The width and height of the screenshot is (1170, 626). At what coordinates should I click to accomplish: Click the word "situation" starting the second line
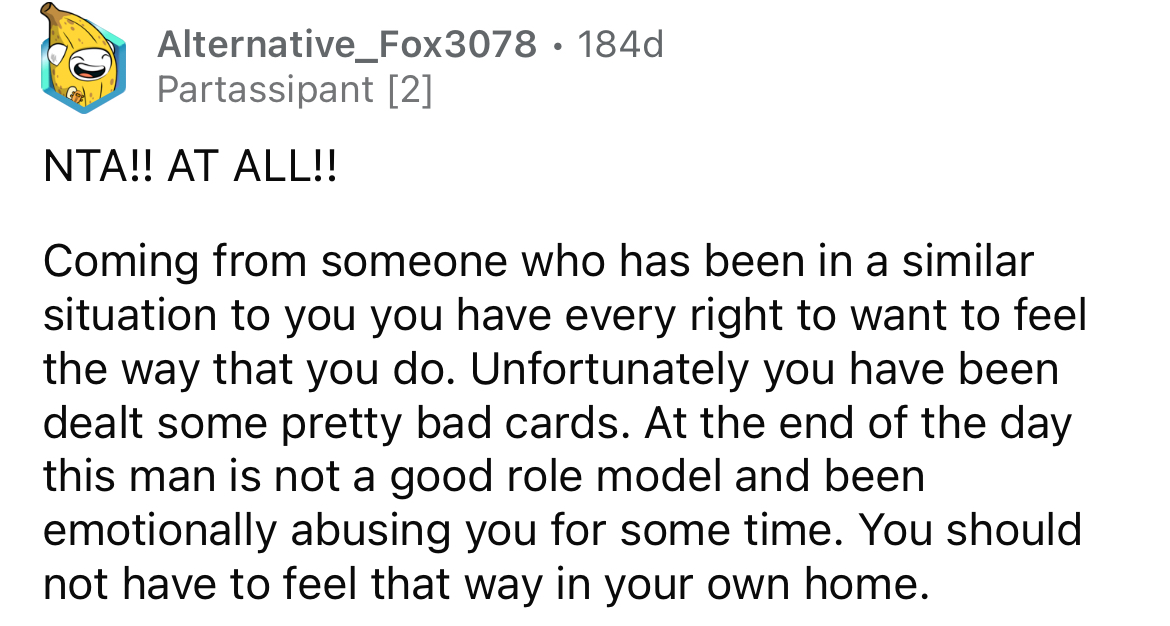(130, 315)
